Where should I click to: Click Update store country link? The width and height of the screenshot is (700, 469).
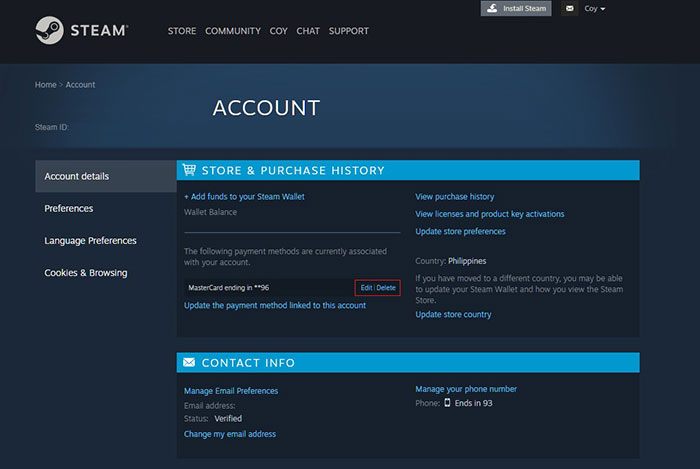pos(453,315)
